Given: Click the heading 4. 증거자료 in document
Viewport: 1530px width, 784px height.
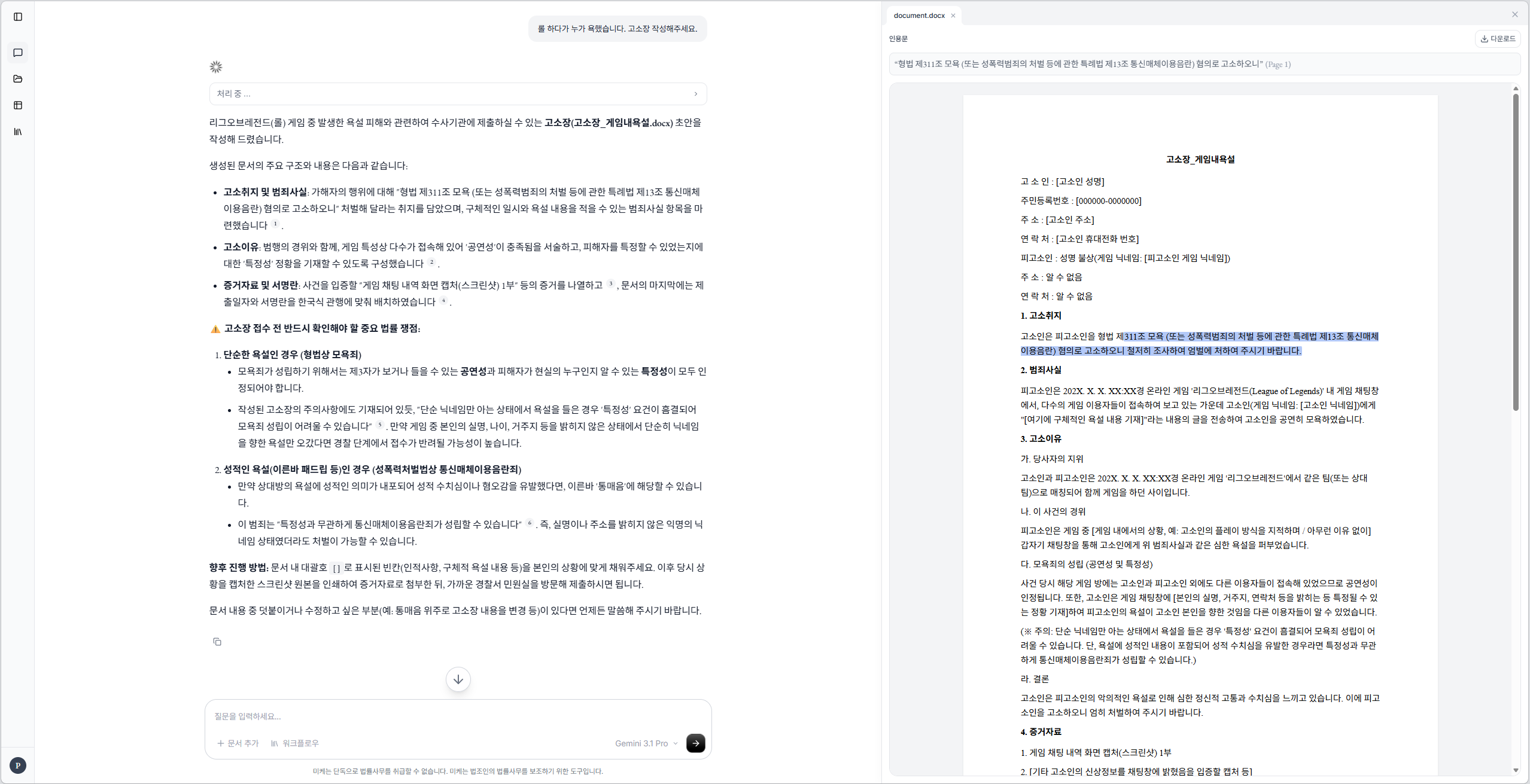Looking at the screenshot, I should (1041, 731).
